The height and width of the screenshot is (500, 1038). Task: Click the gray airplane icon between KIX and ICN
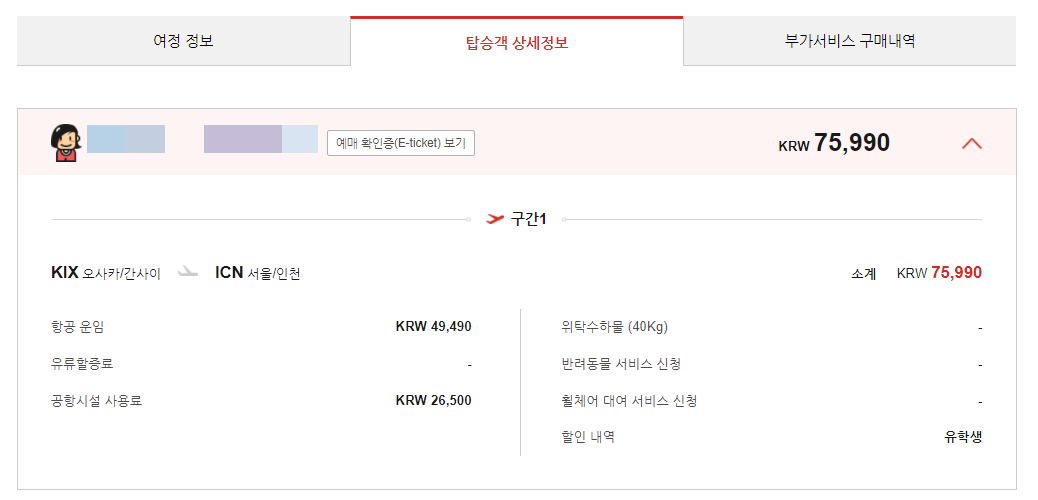[x=188, y=272]
